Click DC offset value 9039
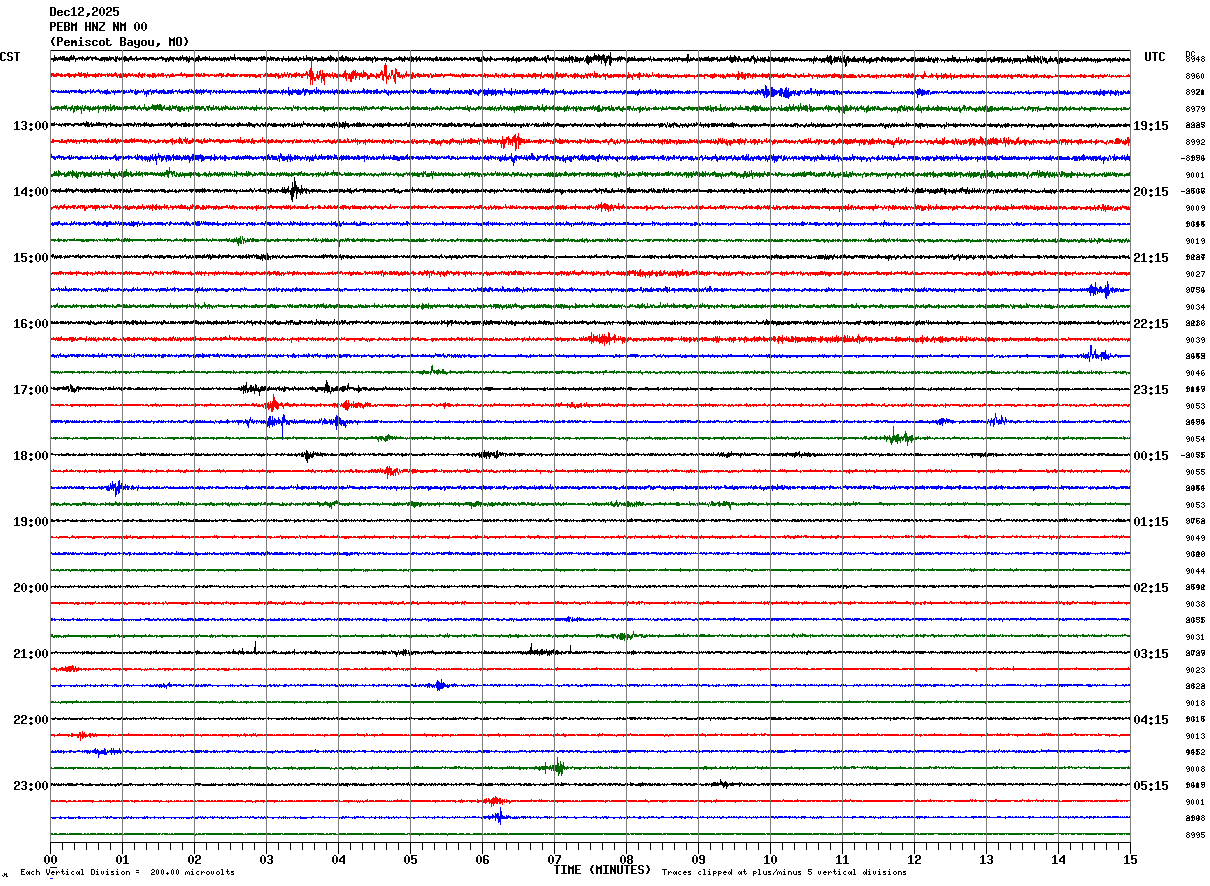The width and height of the screenshot is (1210, 886). (x=1195, y=340)
